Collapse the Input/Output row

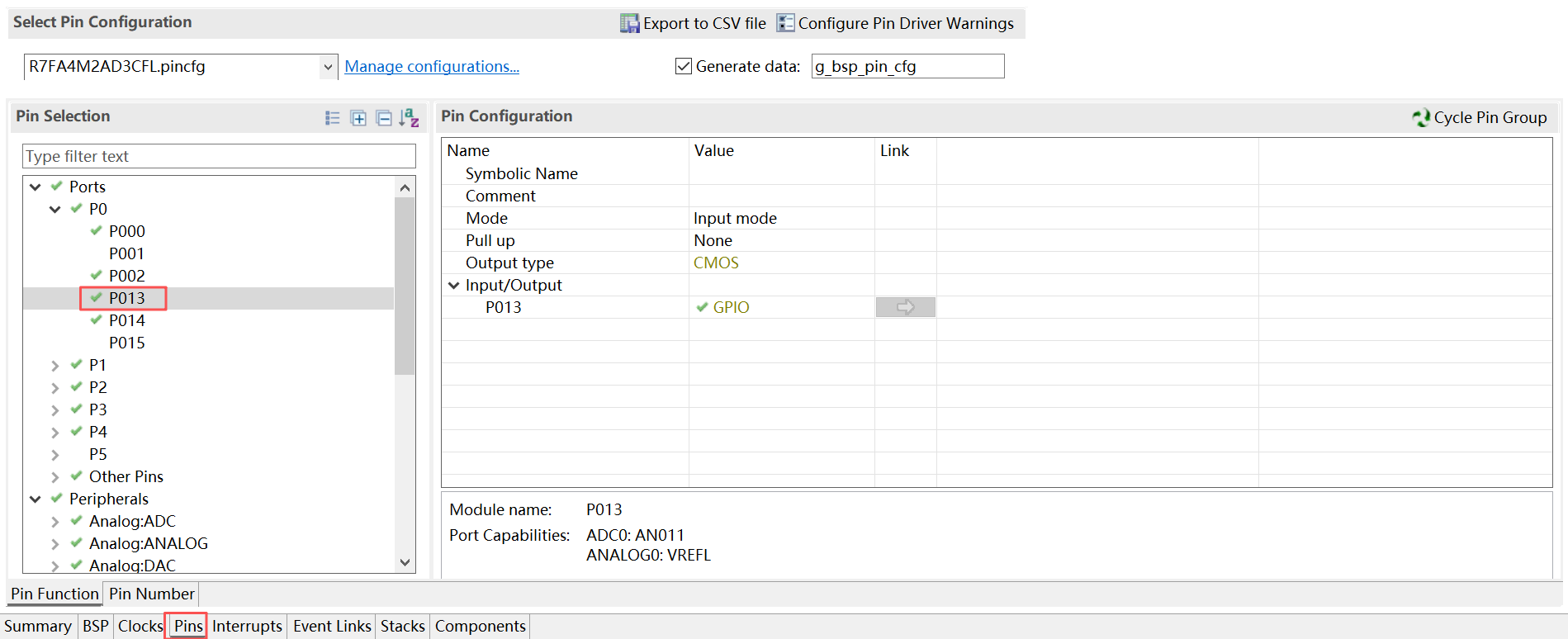(x=453, y=285)
